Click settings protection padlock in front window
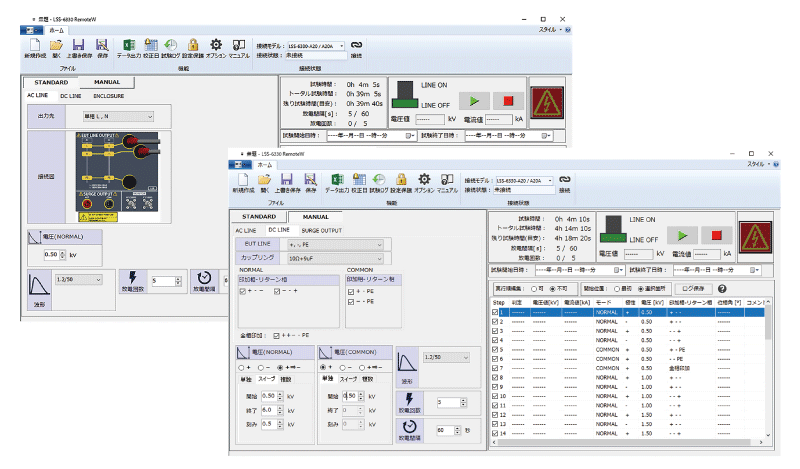The height and width of the screenshot is (469, 800). point(401,180)
